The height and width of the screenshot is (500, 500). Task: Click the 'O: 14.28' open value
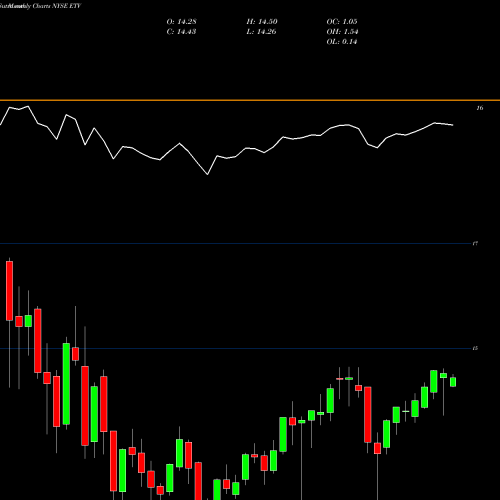tap(181, 22)
